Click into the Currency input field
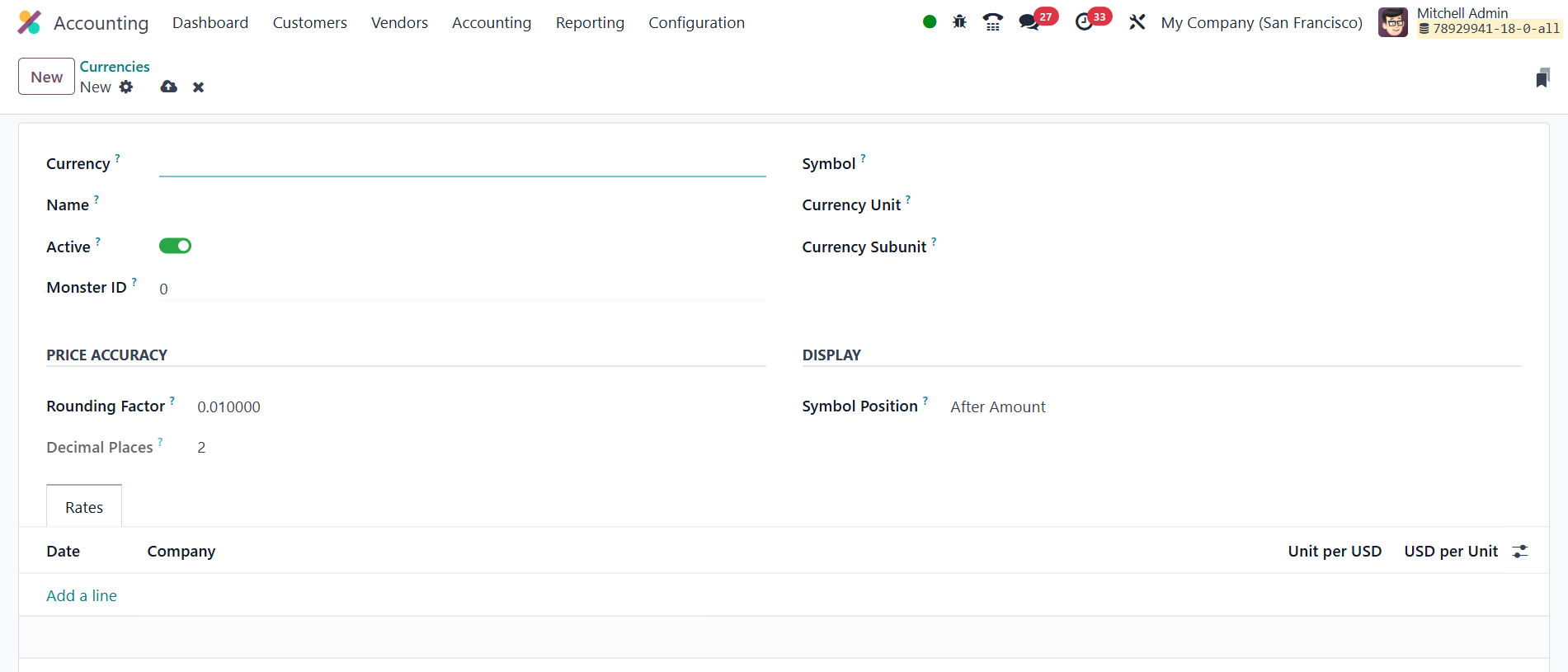1568x672 pixels. [462, 163]
